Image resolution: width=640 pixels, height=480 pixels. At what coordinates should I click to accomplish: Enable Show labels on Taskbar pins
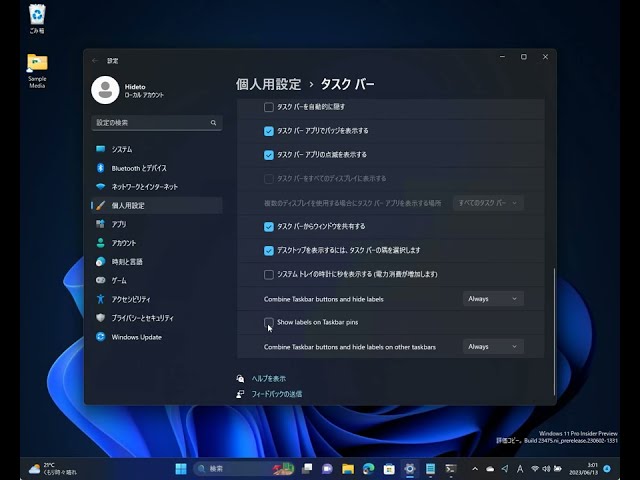coord(269,322)
